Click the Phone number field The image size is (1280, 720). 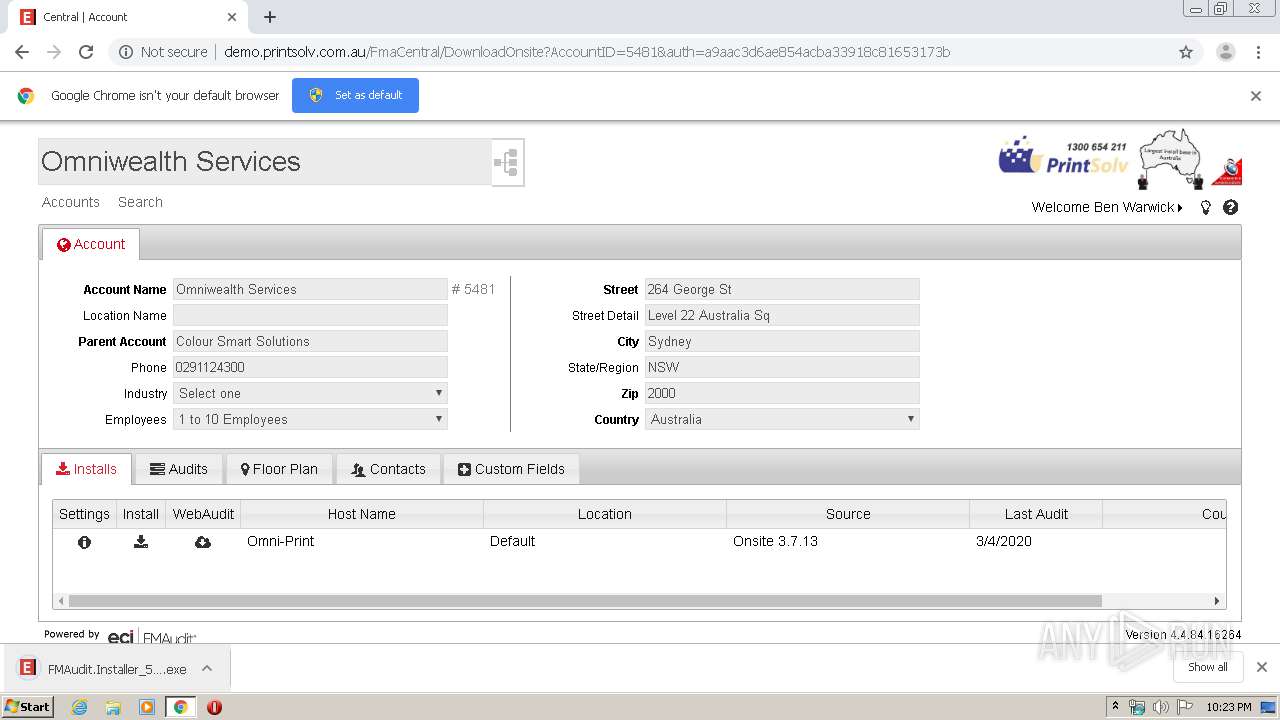click(x=310, y=367)
